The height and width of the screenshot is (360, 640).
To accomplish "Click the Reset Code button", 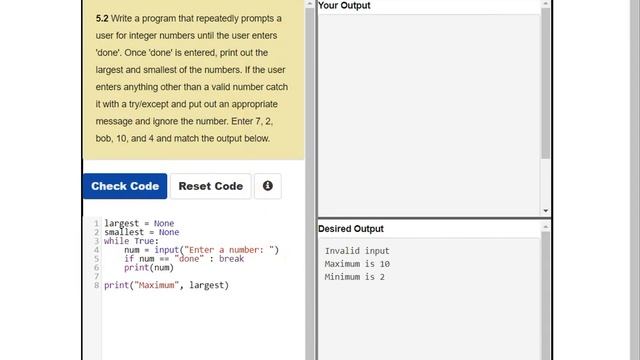I will (211, 186).
